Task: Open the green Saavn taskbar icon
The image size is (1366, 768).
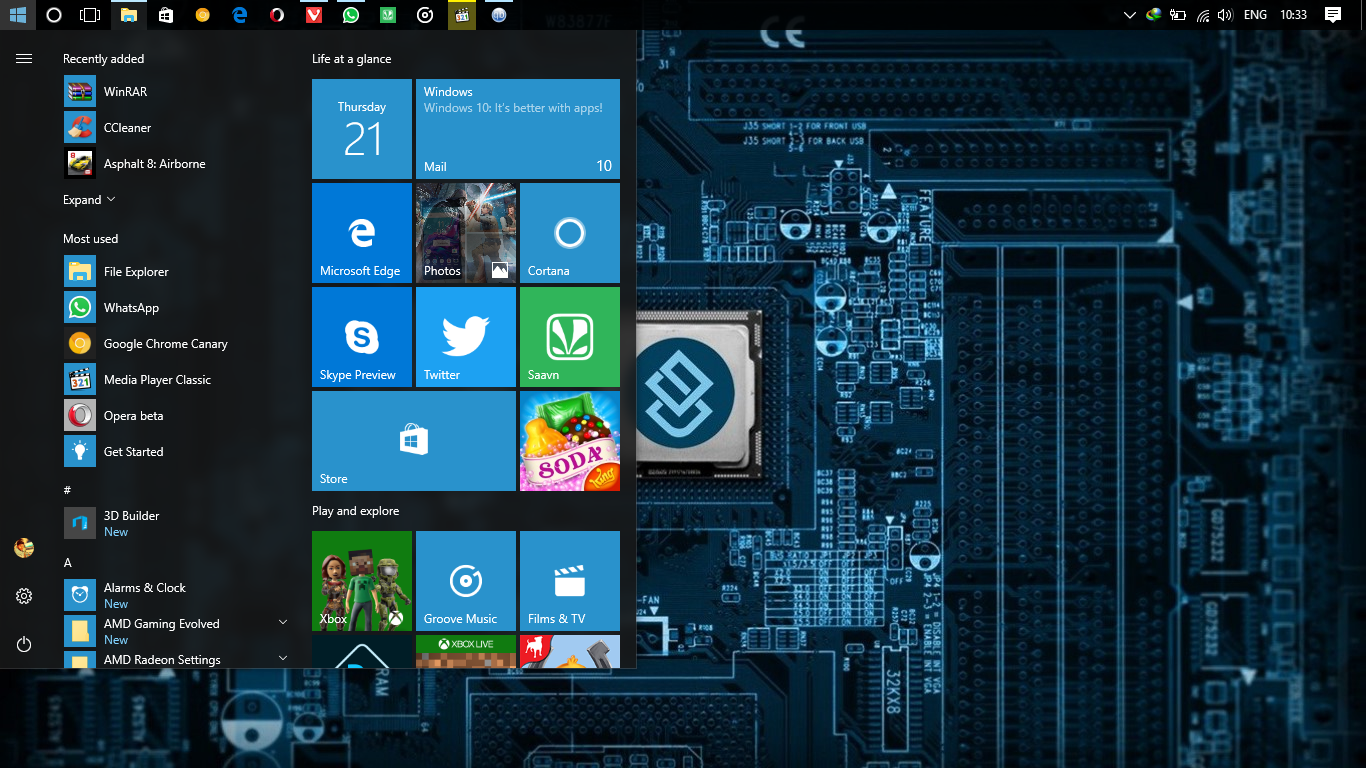Action: (388, 15)
